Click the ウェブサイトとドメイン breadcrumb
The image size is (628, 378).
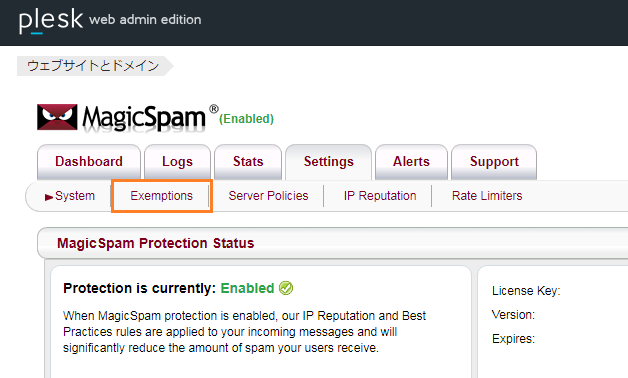(93, 66)
